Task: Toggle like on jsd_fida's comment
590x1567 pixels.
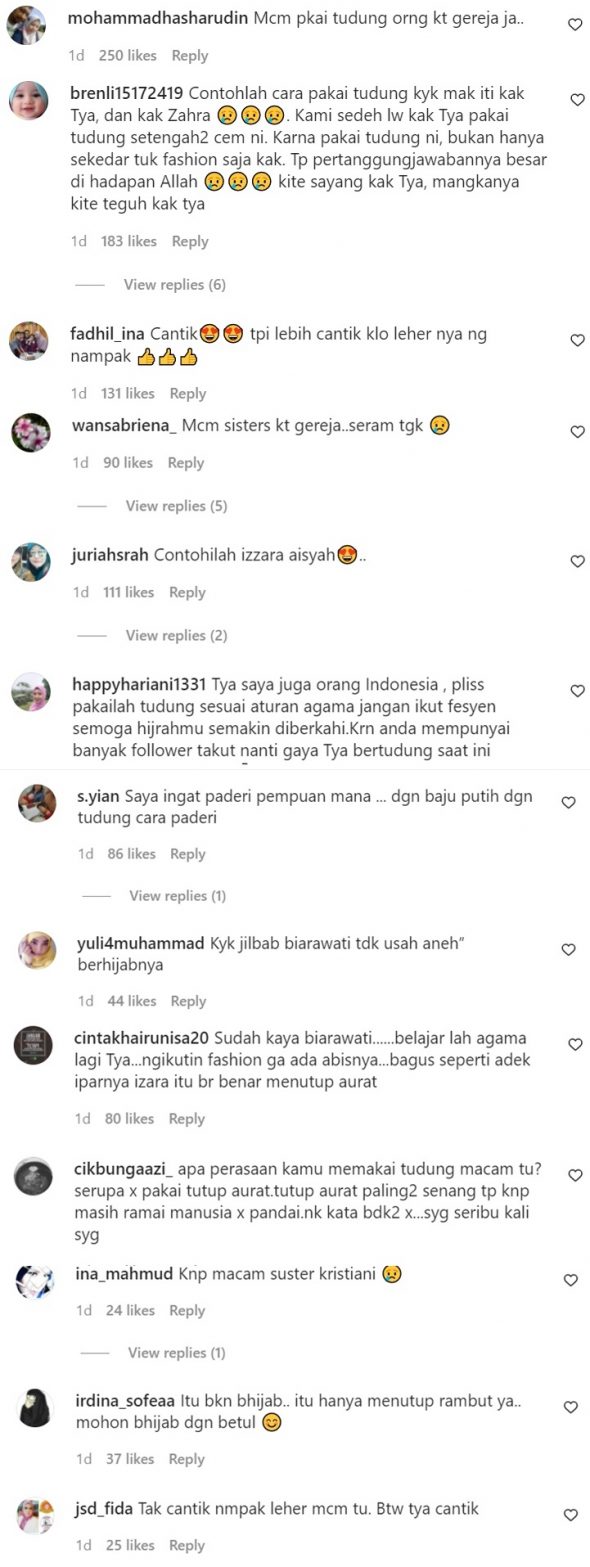Action: [570, 1516]
